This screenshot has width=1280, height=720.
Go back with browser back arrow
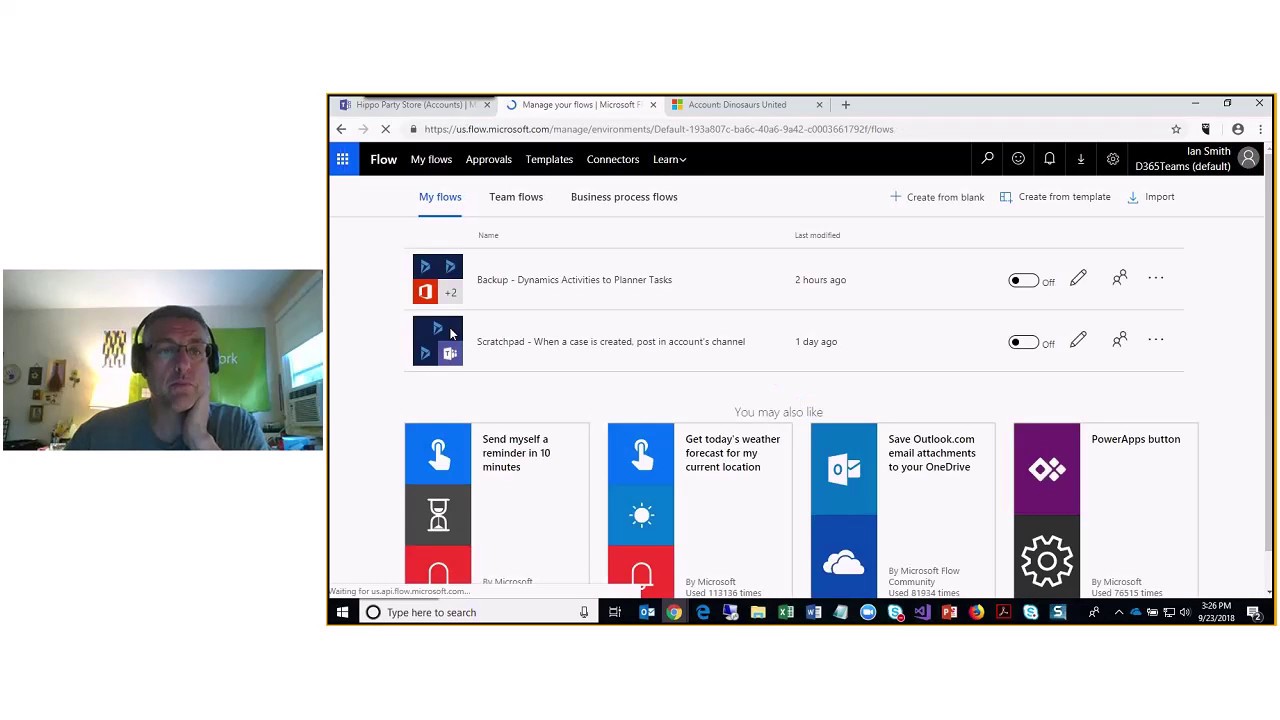coord(341,129)
